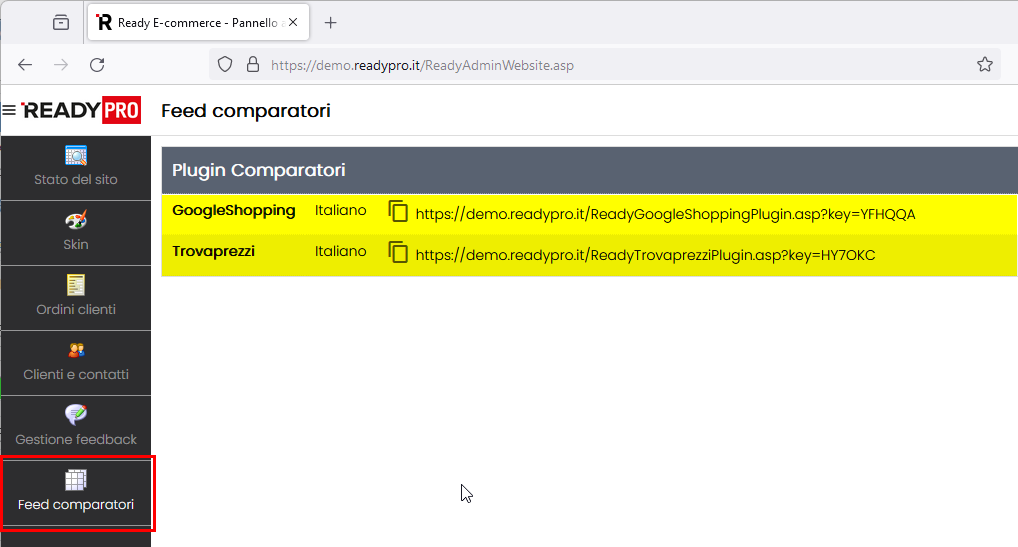
Task: Open Gestione feedback section
Action: (x=76, y=427)
